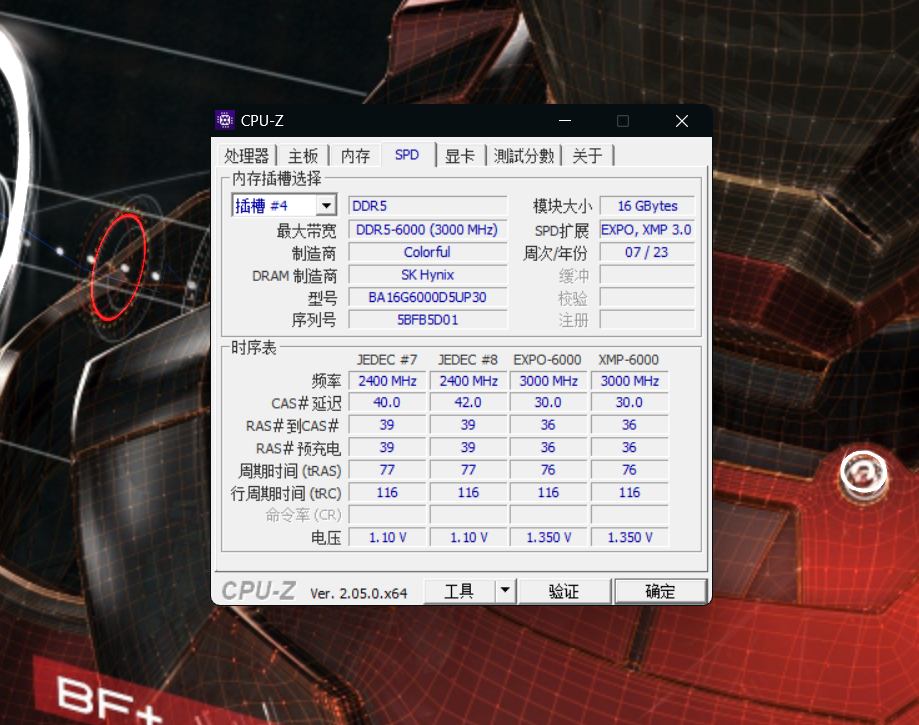
Task: Click the manufacturer field showing Colorful
Action: tap(427, 253)
